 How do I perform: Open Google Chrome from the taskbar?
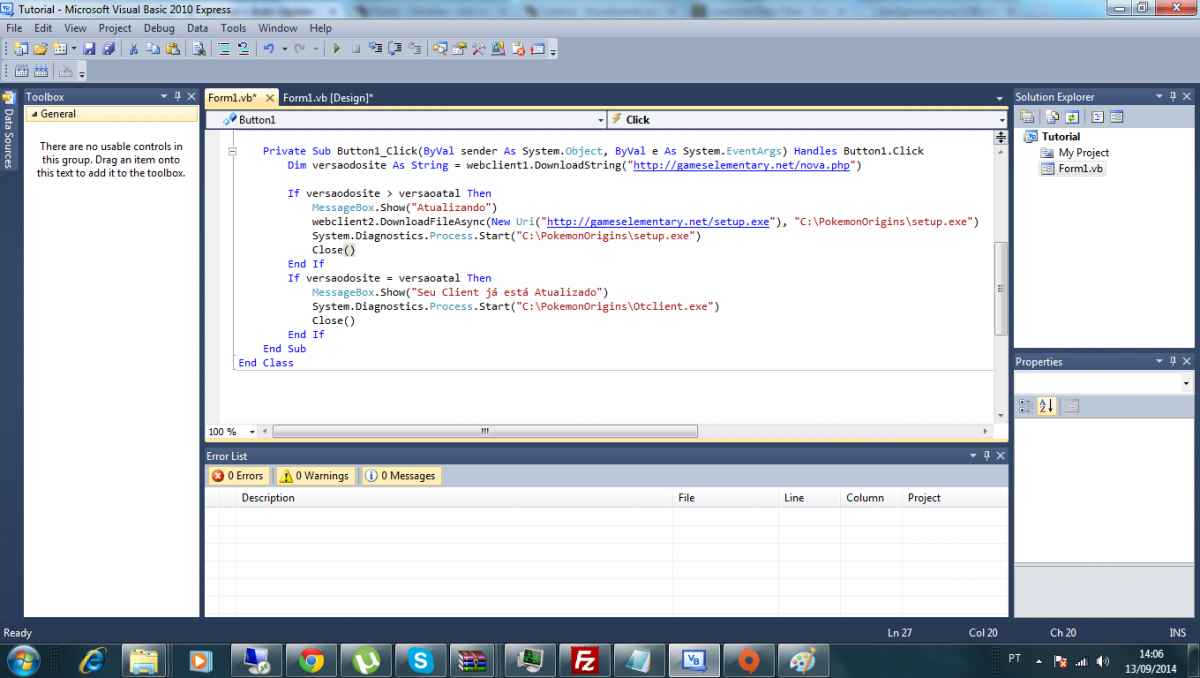[x=310, y=660]
